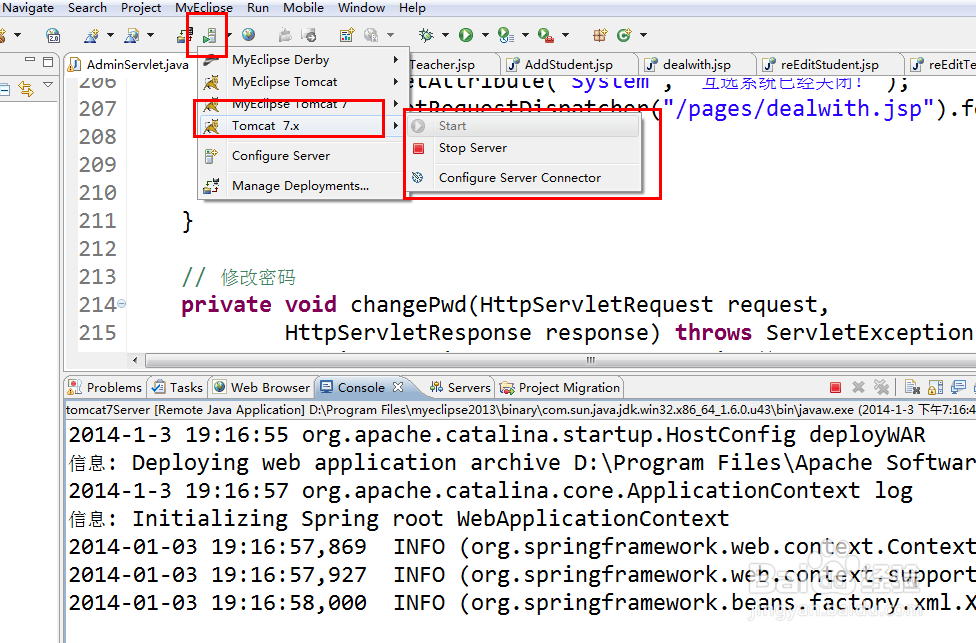Open the Search menu
Screen dimensions: 976x643
(x=87, y=8)
